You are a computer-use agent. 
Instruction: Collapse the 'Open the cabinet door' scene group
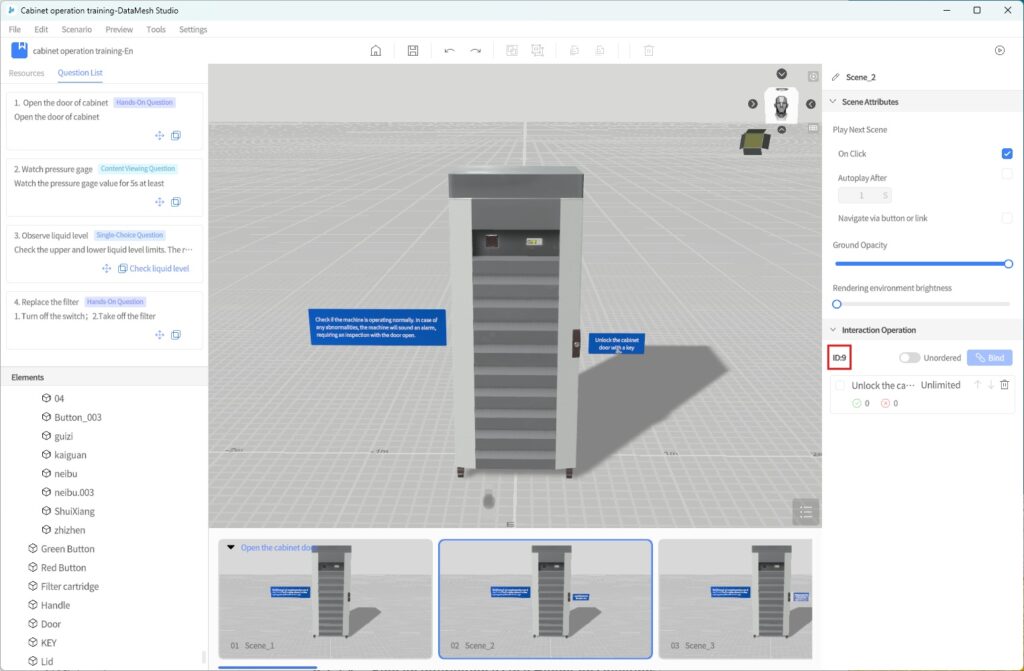tap(232, 547)
